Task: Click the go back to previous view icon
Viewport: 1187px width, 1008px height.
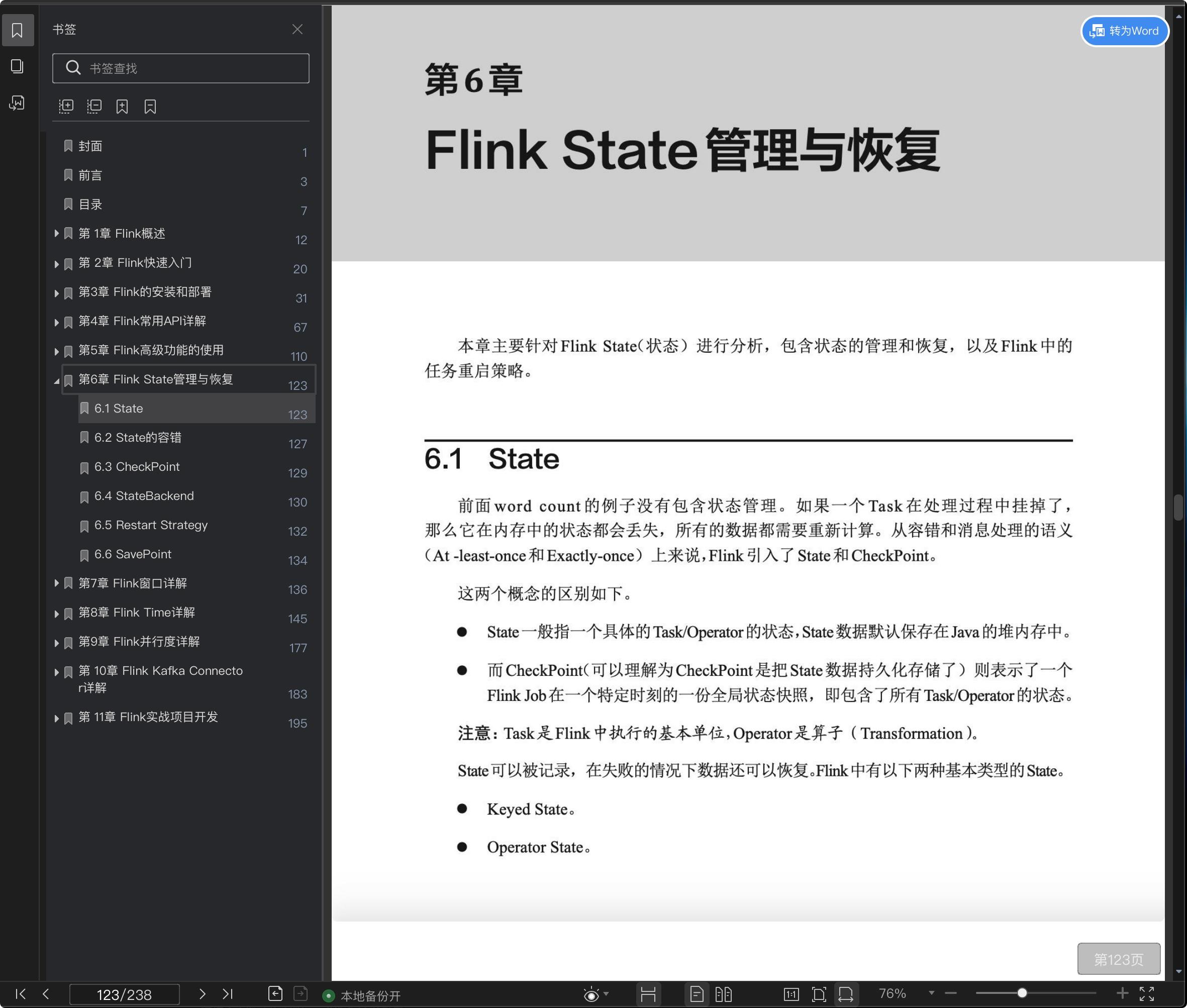Action: tap(275, 994)
